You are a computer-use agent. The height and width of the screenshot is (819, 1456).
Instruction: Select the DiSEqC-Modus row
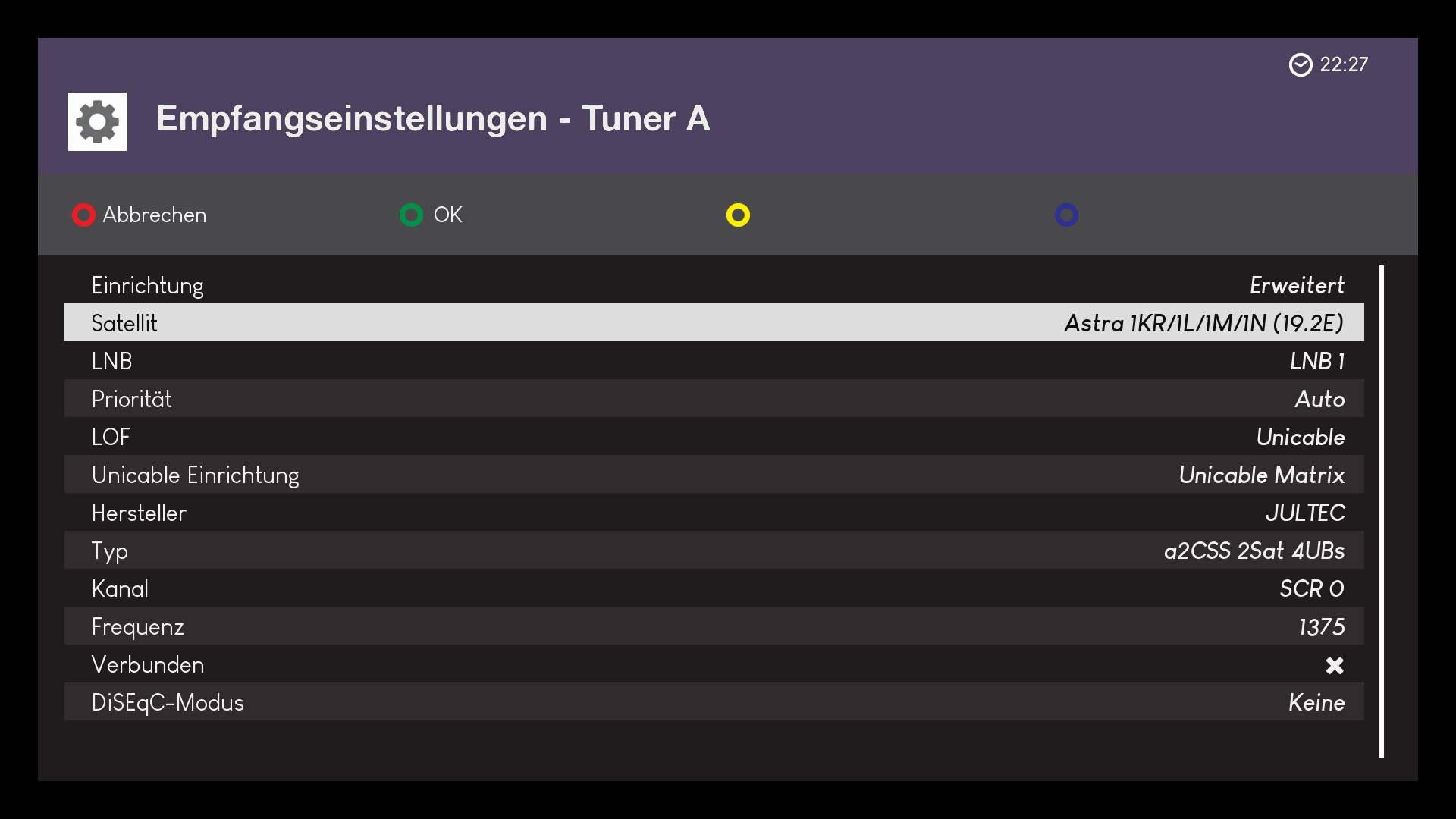tap(713, 702)
